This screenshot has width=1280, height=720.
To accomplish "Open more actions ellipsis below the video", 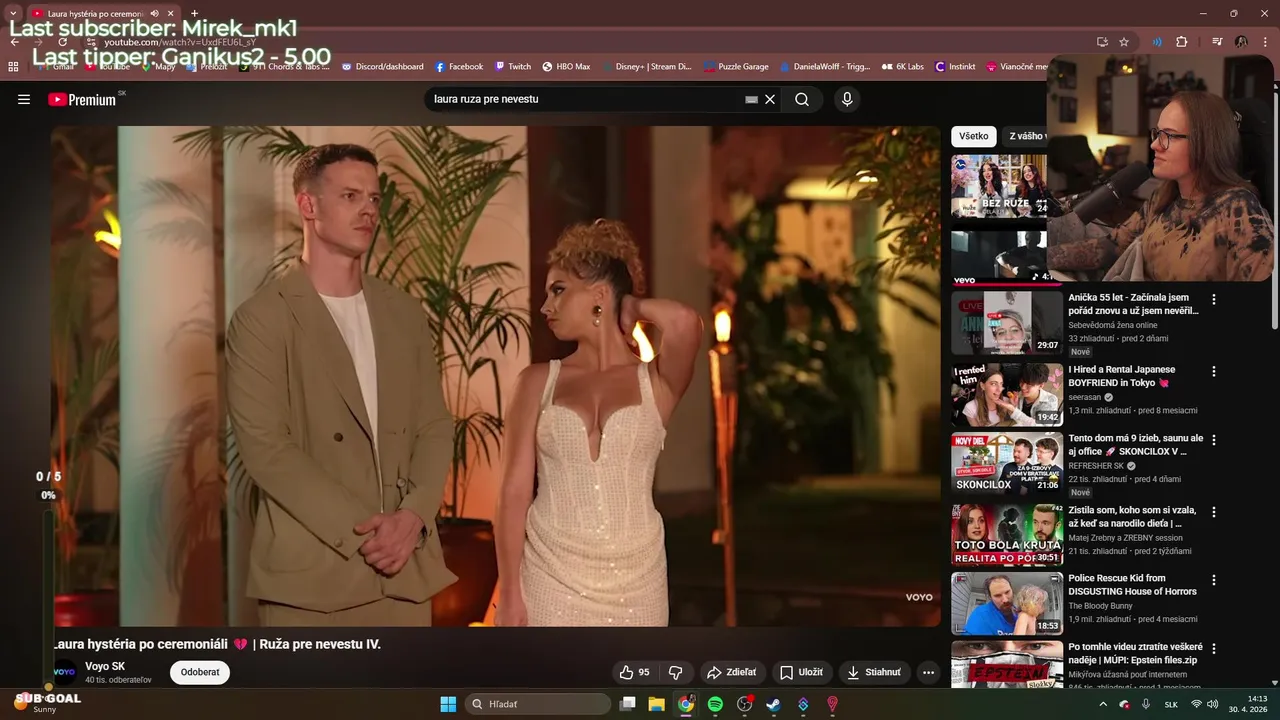I will (x=928, y=672).
